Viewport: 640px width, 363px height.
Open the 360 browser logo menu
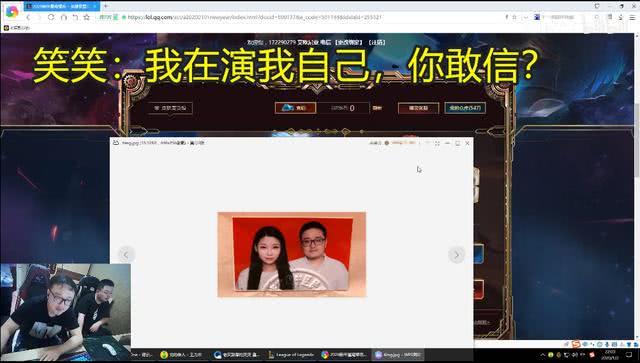(12, 11)
